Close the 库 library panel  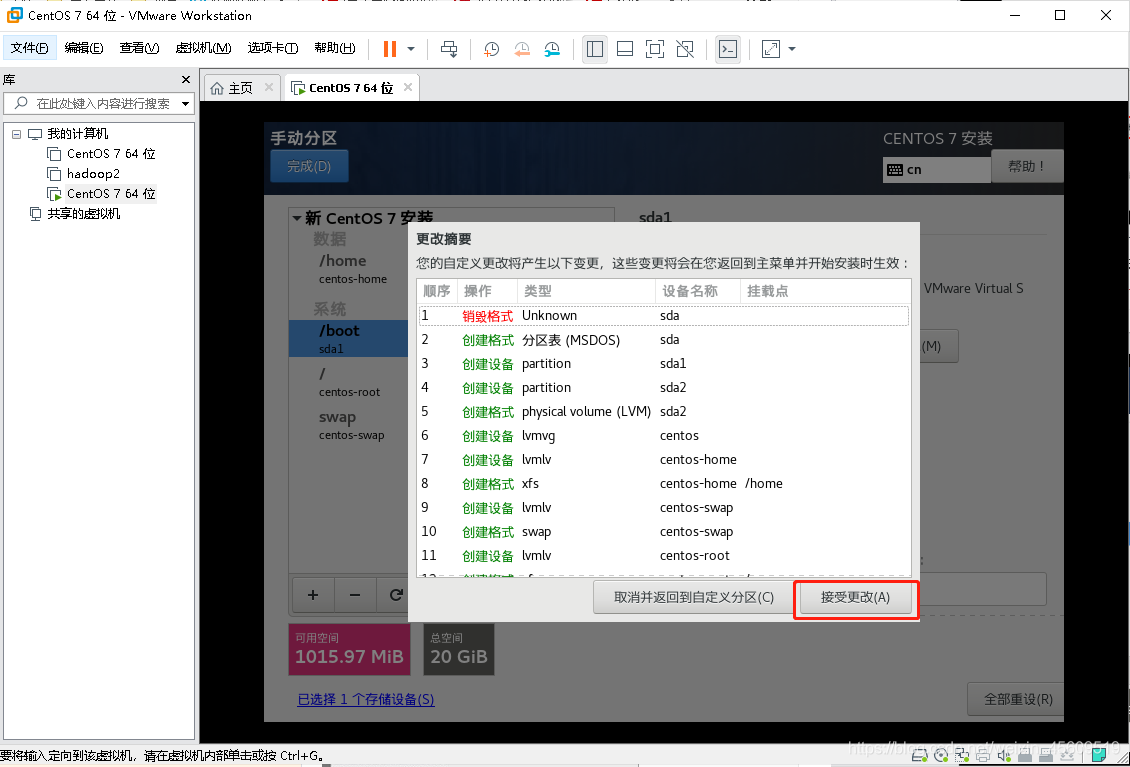[x=186, y=80]
